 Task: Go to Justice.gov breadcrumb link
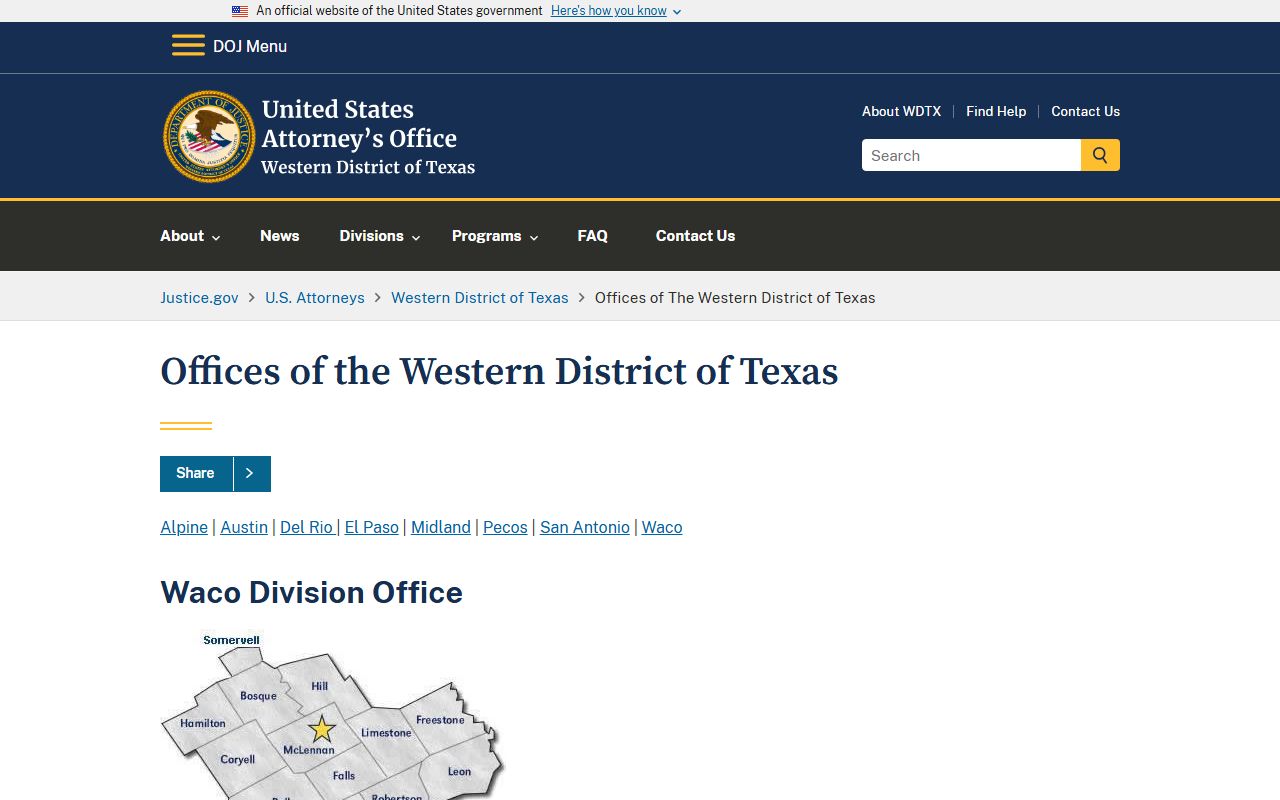tap(199, 297)
